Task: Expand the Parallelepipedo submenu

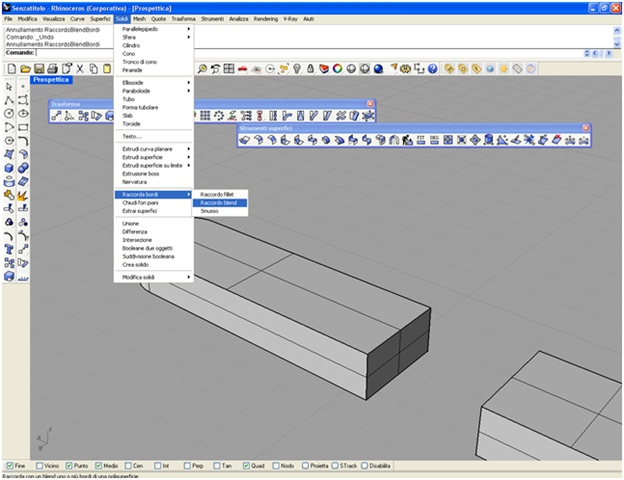Action: tap(154, 29)
